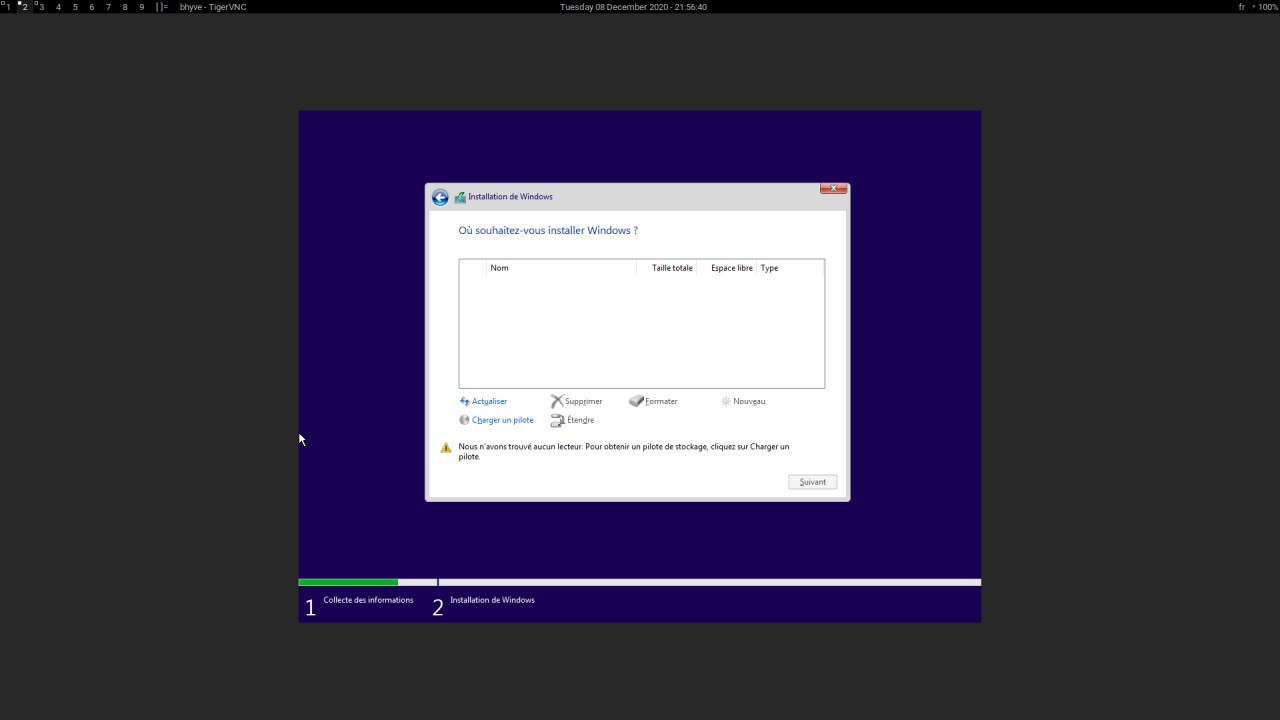Switch to workspace 5 in the top bar
The image size is (1280, 720).
[x=75, y=7]
